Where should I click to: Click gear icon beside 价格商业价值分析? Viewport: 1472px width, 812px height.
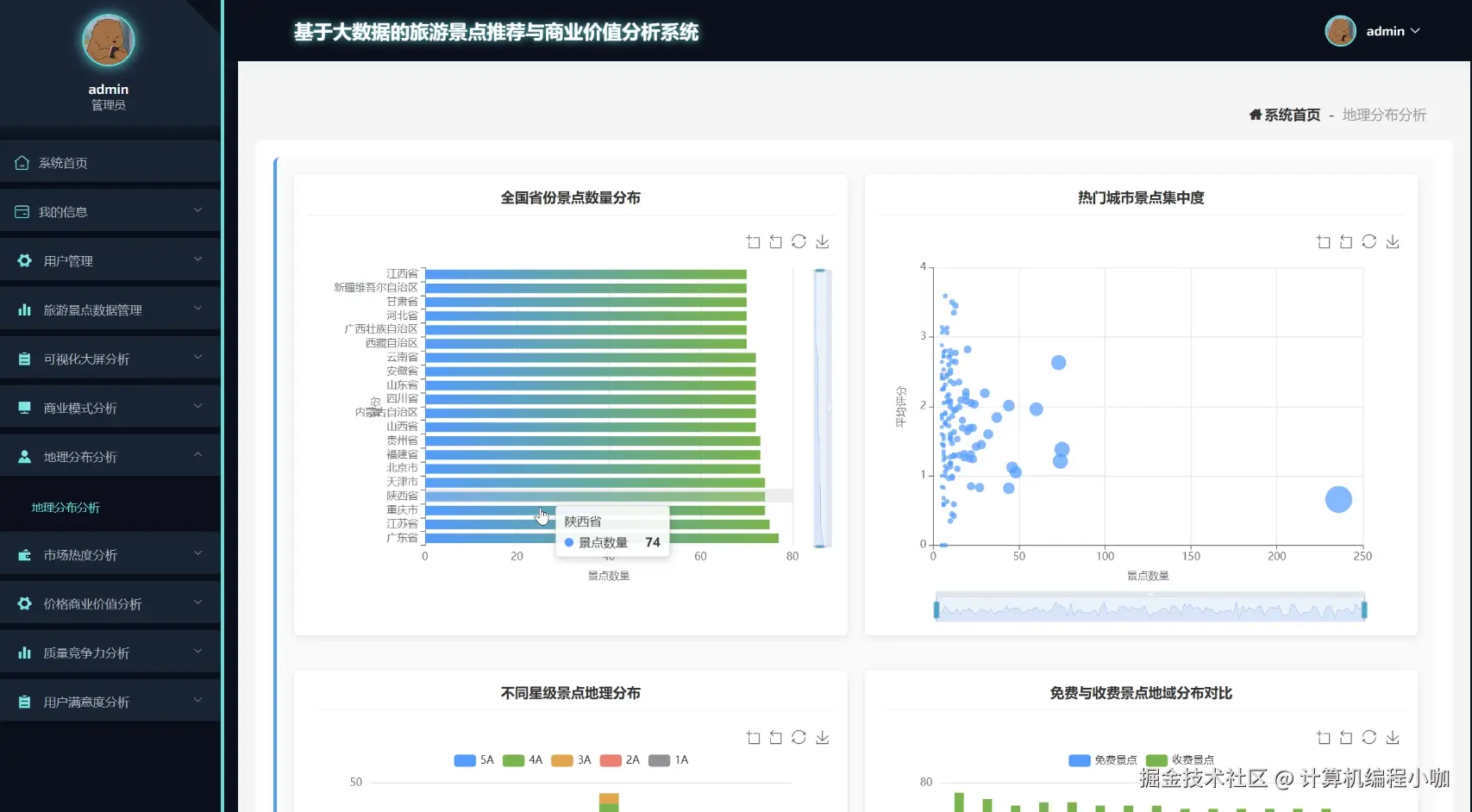pos(24,603)
